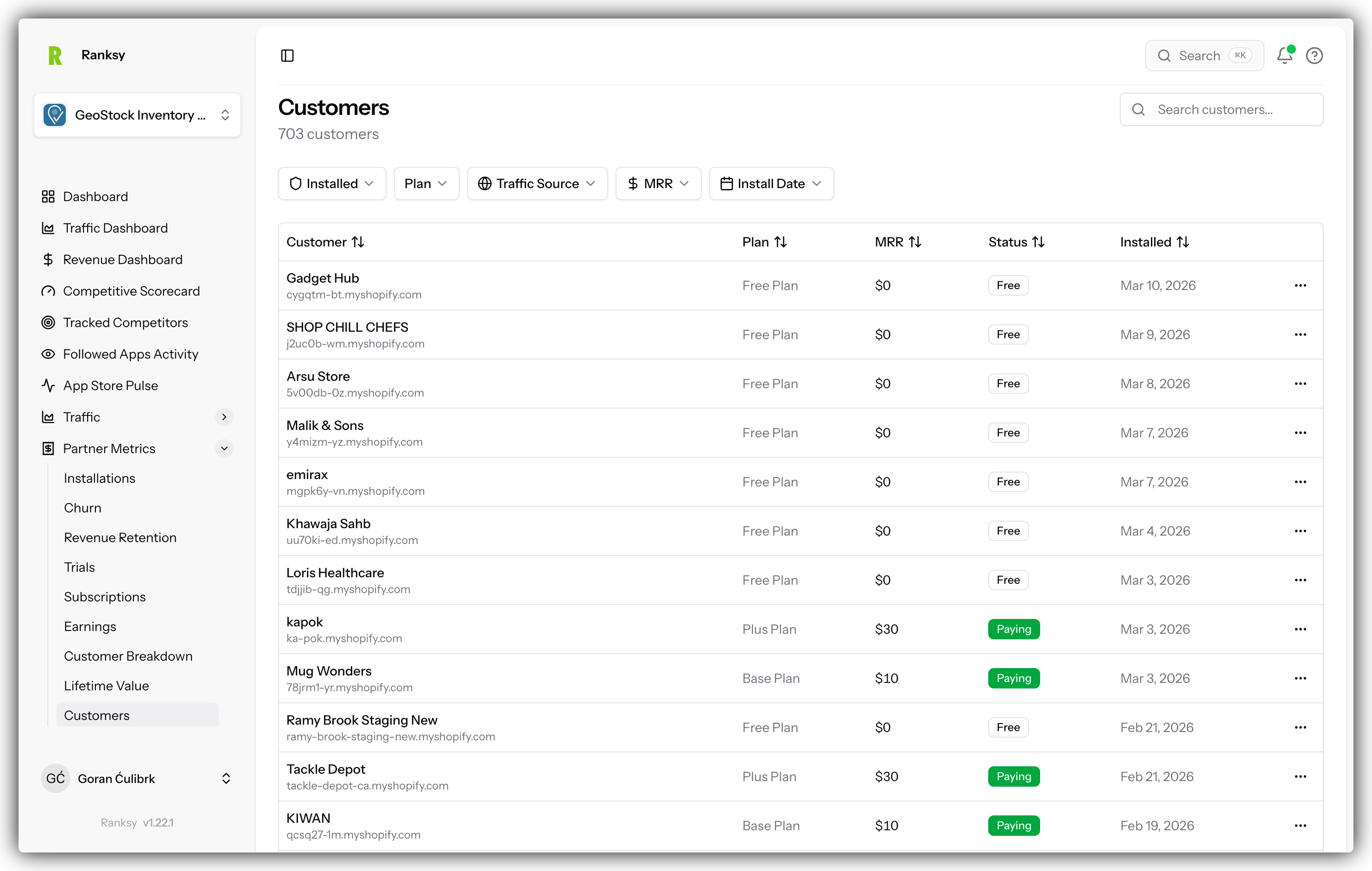Sort table by Plan column
The width and height of the screenshot is (1372, 871).
pos(765,242)
